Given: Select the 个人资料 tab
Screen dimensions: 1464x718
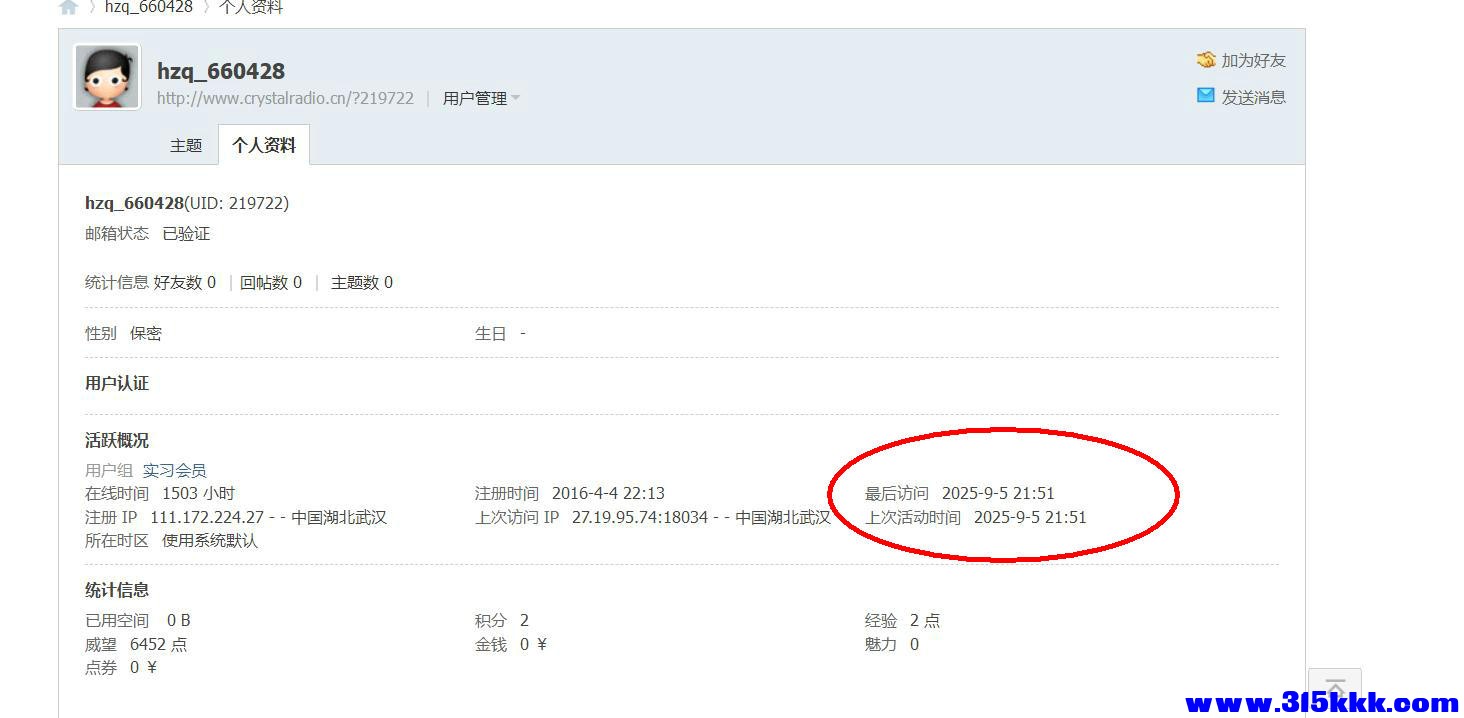Looking at the screenshot, I should (264, 145).
